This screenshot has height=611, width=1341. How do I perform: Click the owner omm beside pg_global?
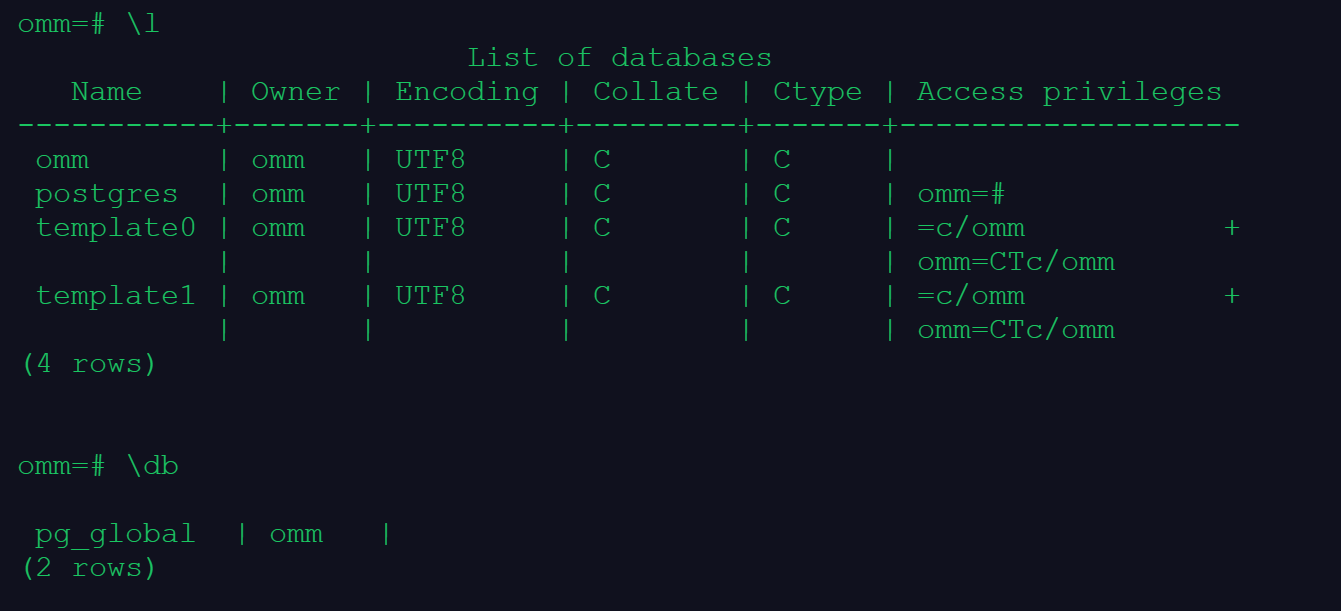[296, 534]
